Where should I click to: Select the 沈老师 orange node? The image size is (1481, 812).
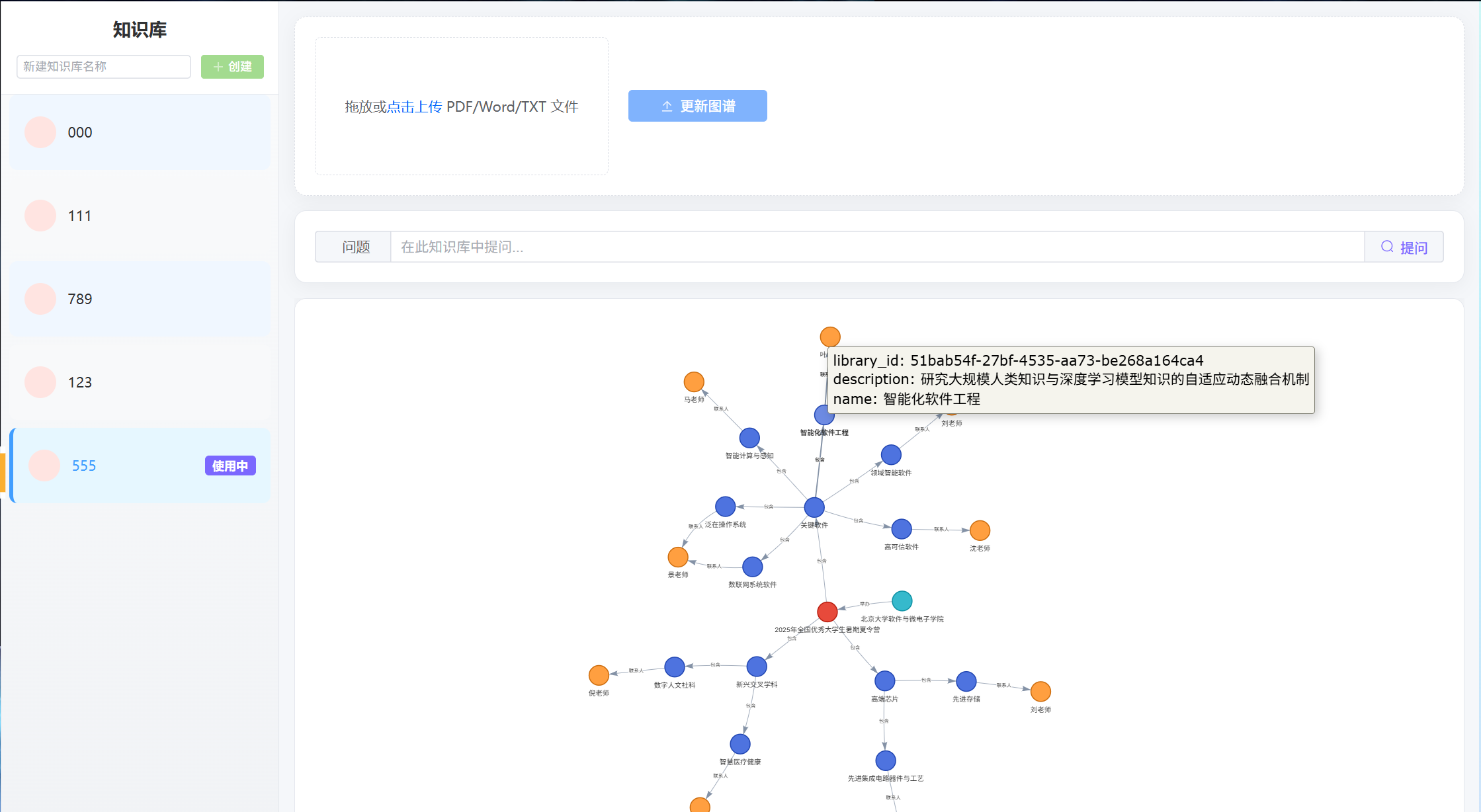tap(980, 530)
